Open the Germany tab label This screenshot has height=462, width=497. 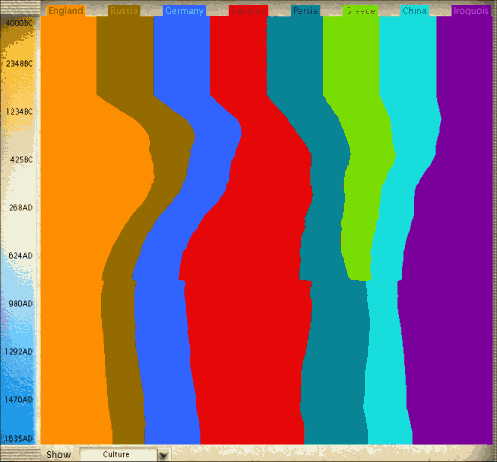pos(184,11)
